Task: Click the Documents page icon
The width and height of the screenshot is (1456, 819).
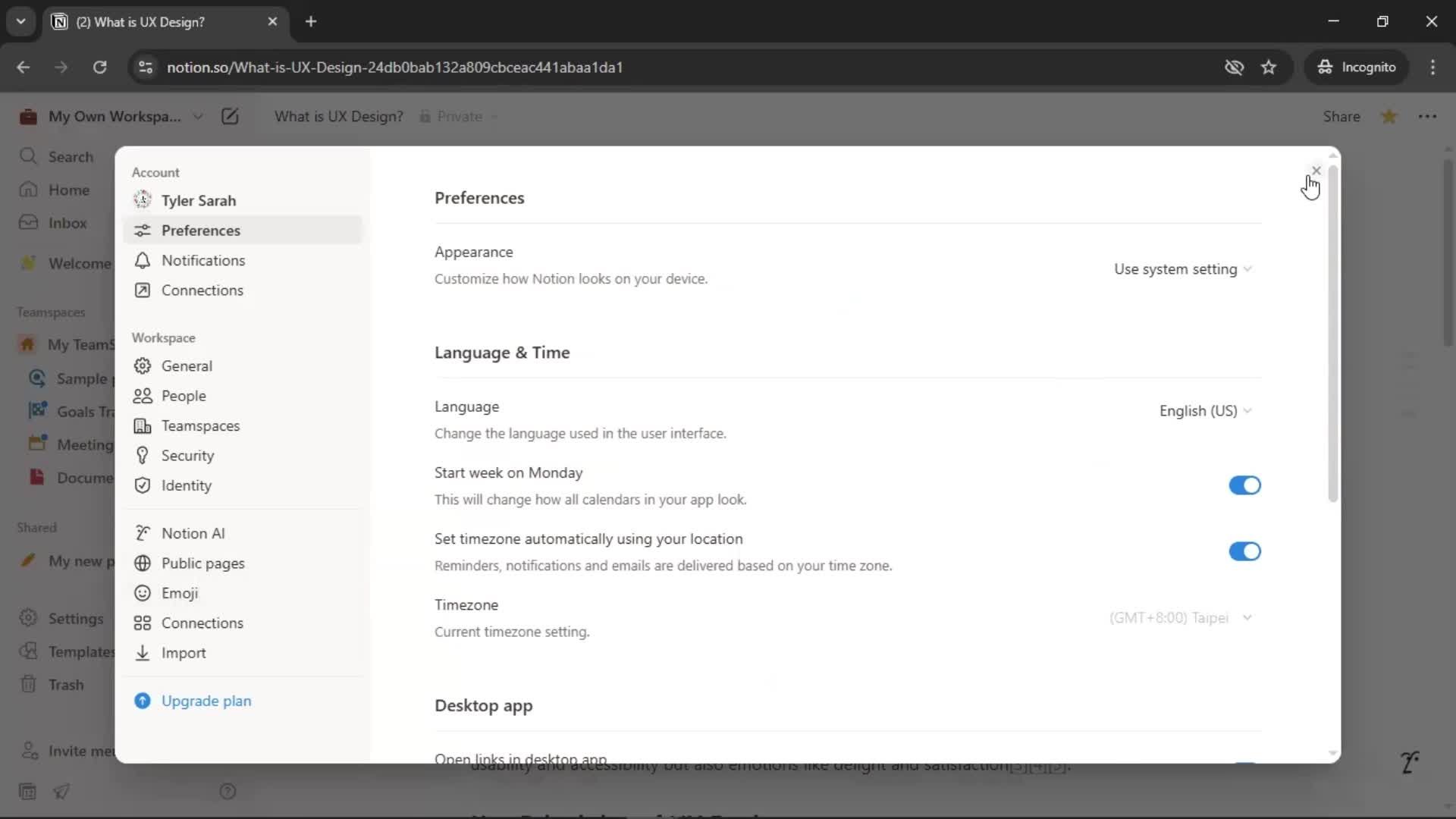Action: 37,477
